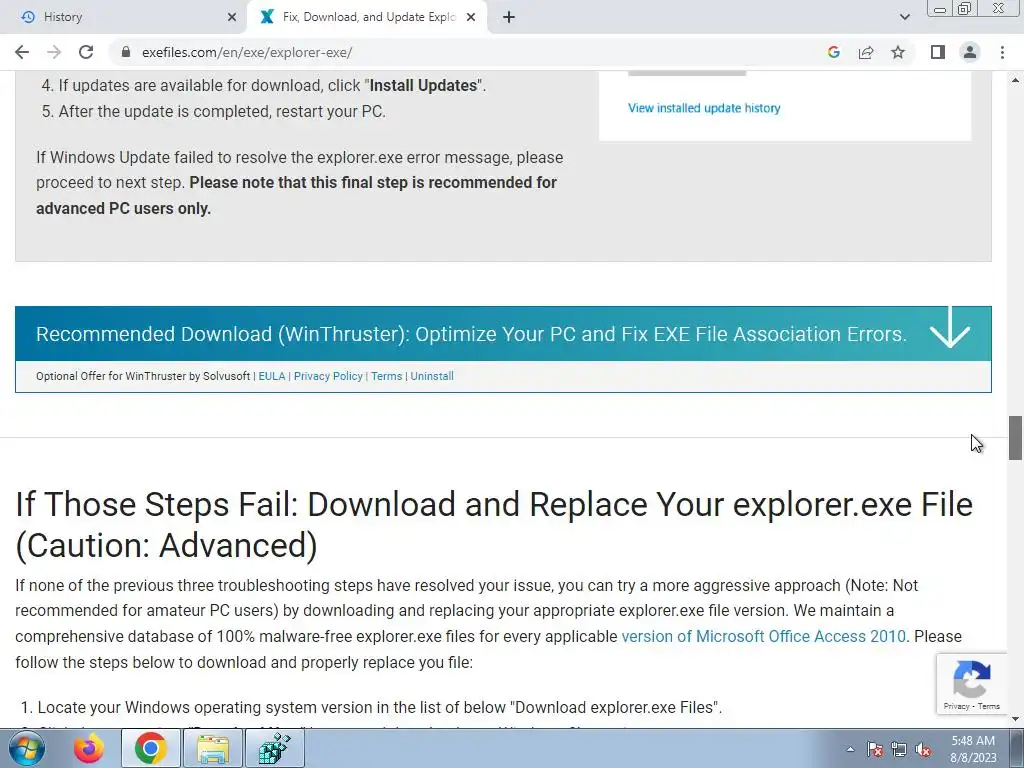
Task: Click the 'If Those Steps Fail' heading
Action: pos(494,524)
